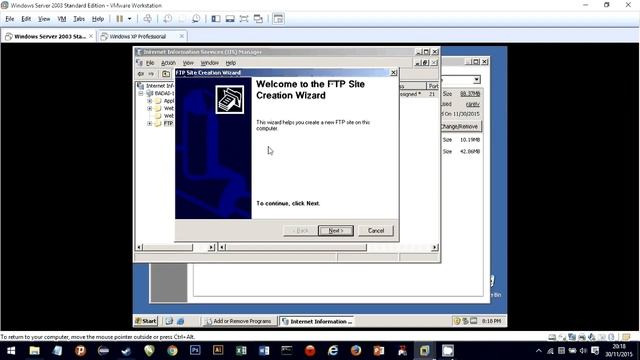The width and height of the screenshot is (640, 360).
Task: Click the guest tray security shield icon
Action: [x=457, y=321]
